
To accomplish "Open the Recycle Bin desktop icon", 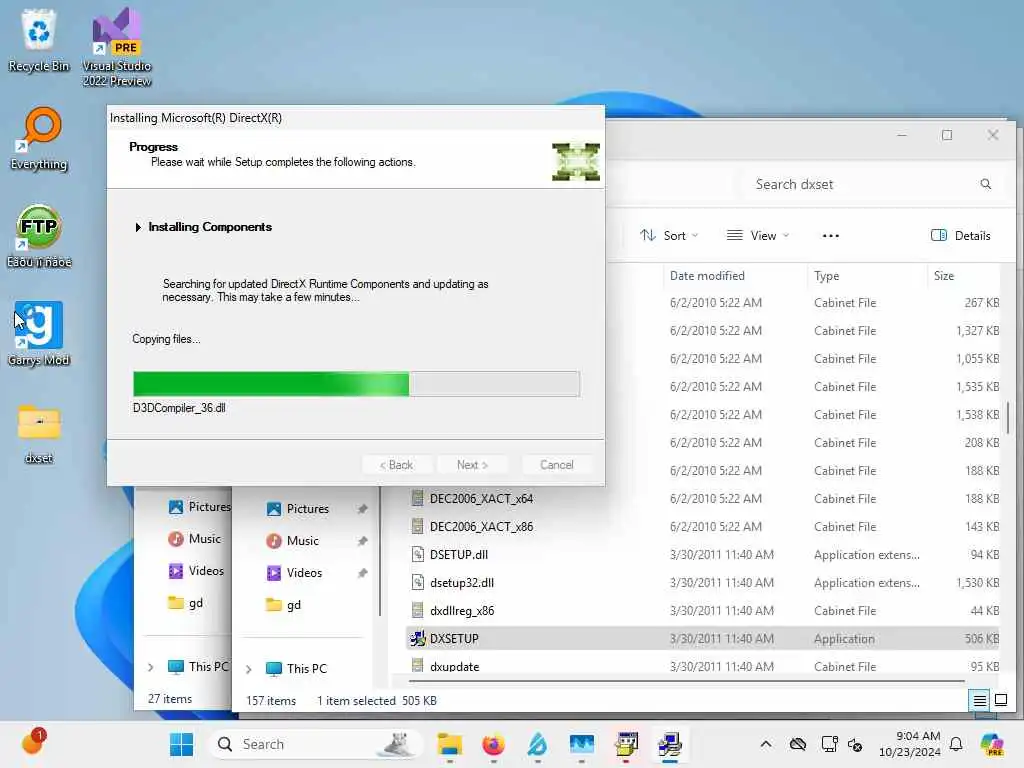I will pos(39,40).
